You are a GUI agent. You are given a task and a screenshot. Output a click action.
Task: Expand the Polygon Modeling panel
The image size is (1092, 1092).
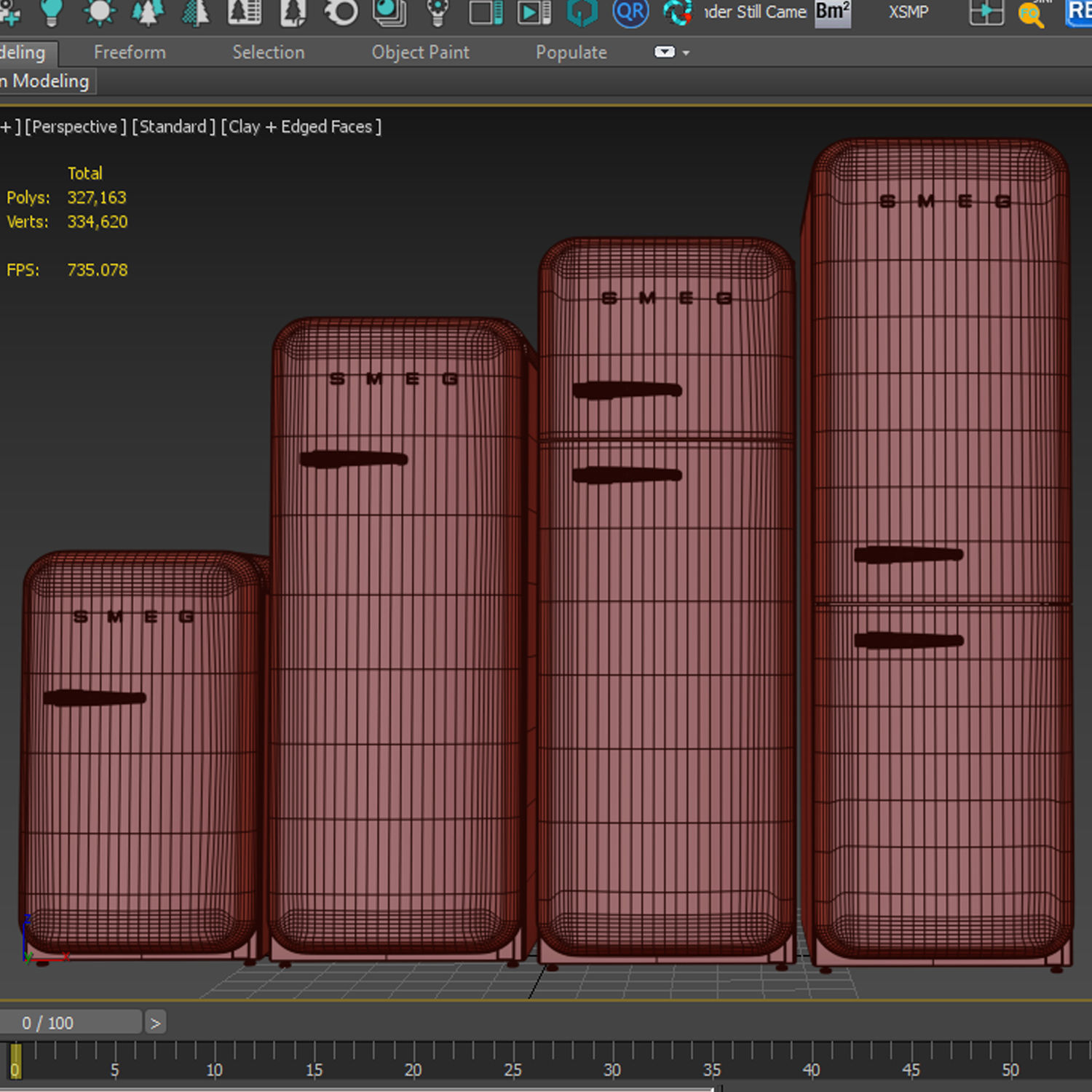(x=47, y=81)
